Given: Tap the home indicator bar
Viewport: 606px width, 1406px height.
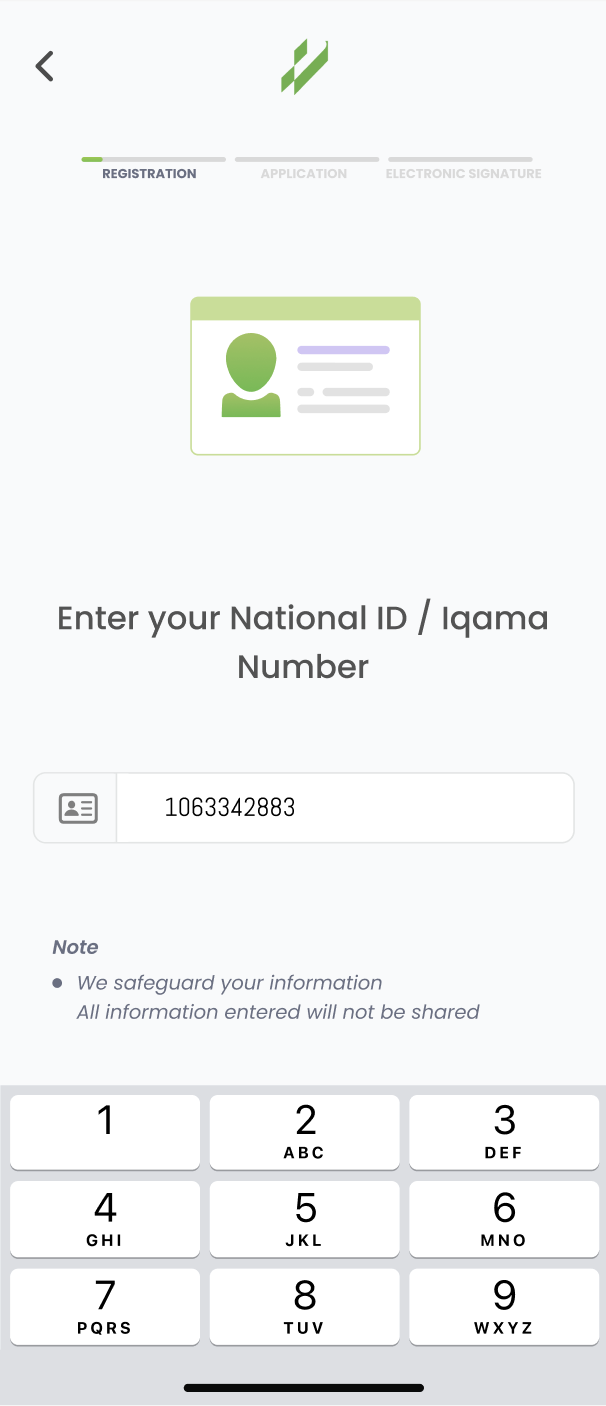Looking at the screenshot, I should (304, 1388).
